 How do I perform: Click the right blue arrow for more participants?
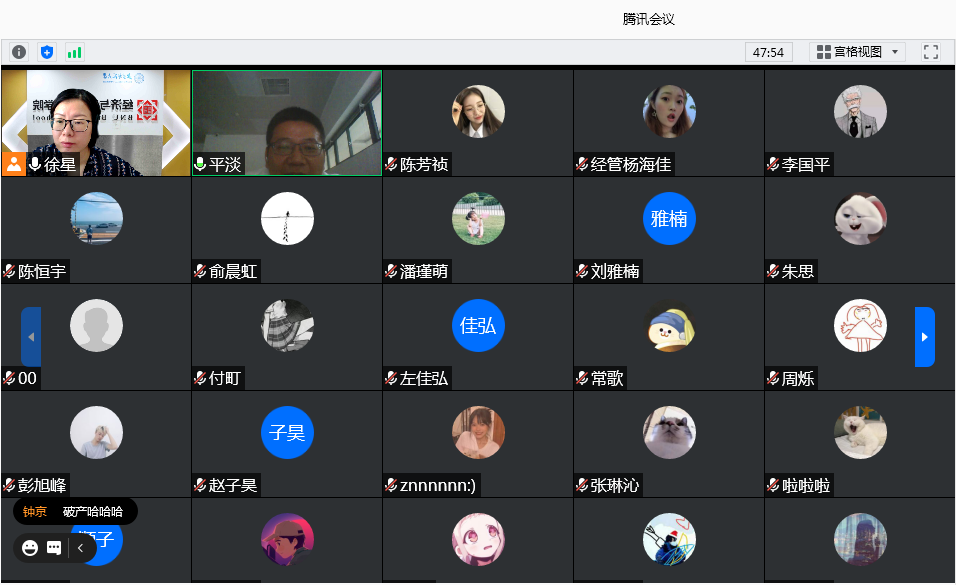pyautogui.click(x=923, y=337)
